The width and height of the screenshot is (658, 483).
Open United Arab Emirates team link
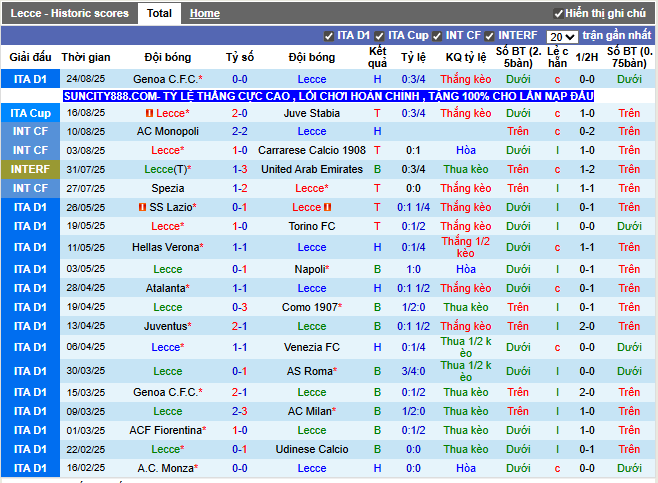(x=312, y=169)
